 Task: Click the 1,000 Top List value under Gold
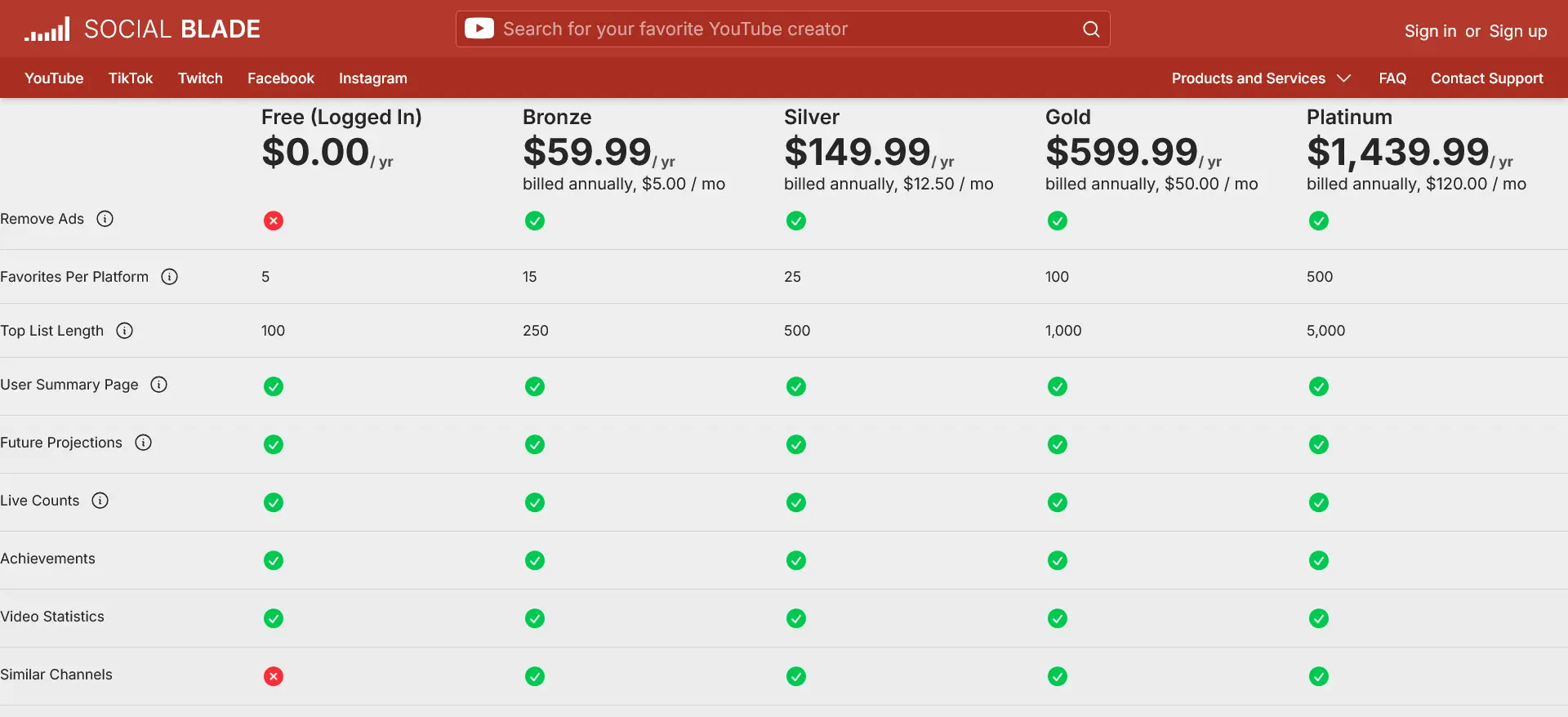(1063, 331)
